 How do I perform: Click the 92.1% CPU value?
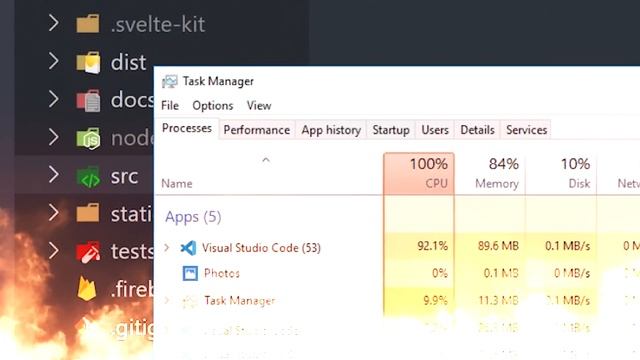point(432,246)
